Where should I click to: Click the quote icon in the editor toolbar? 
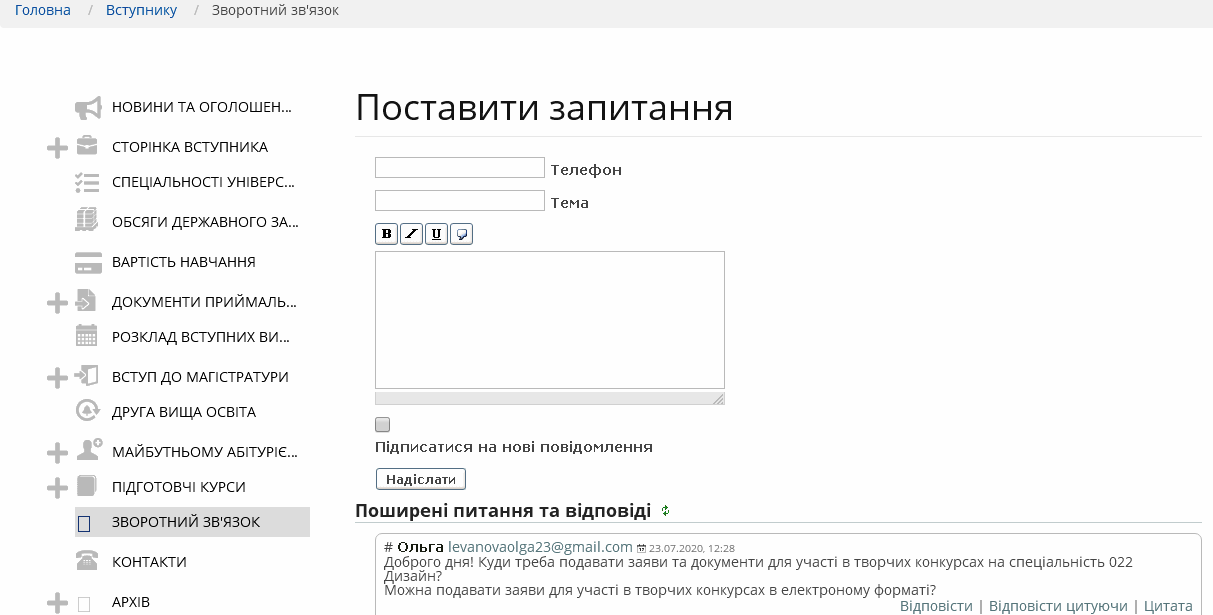(x=461, y=233)
